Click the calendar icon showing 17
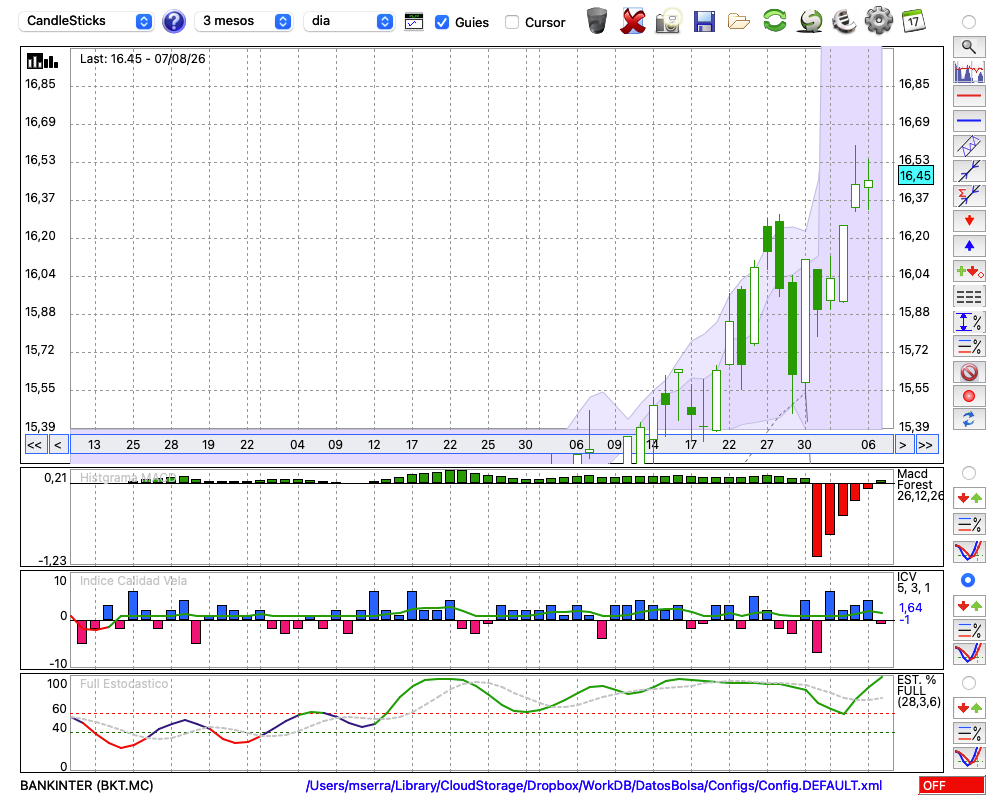The height and width of the screenshot is (800, 1000). click(913, 21)
